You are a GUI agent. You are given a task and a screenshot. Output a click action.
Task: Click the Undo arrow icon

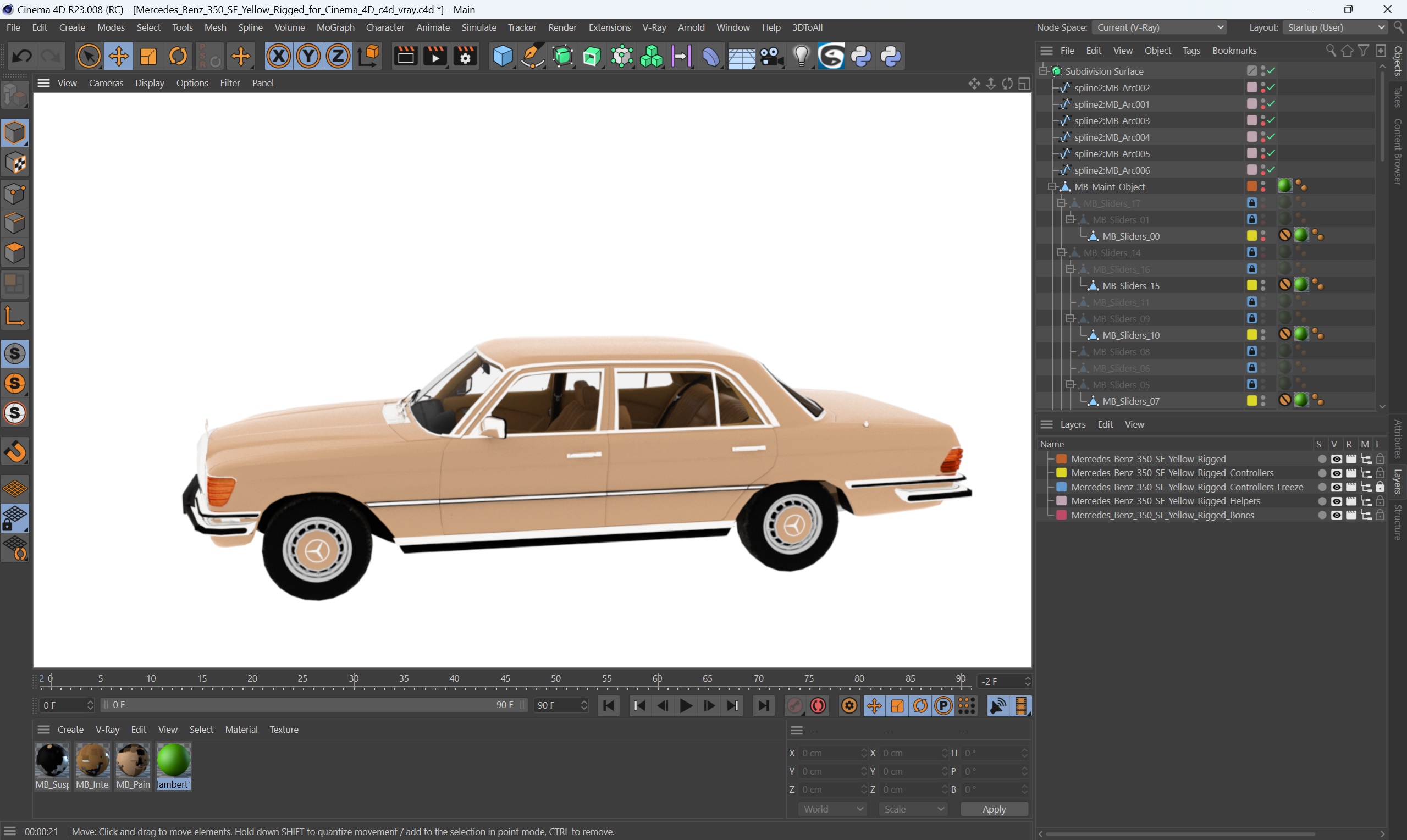click(22, 56)
